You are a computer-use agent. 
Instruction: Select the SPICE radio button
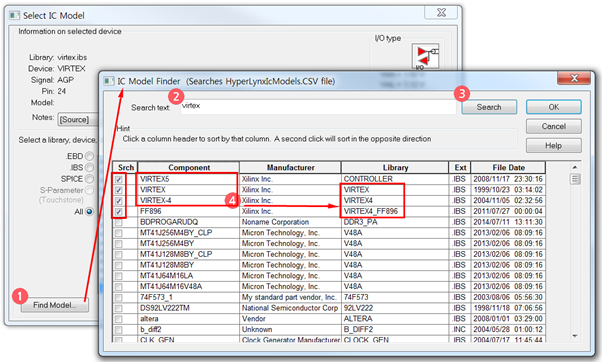[89, 179]
